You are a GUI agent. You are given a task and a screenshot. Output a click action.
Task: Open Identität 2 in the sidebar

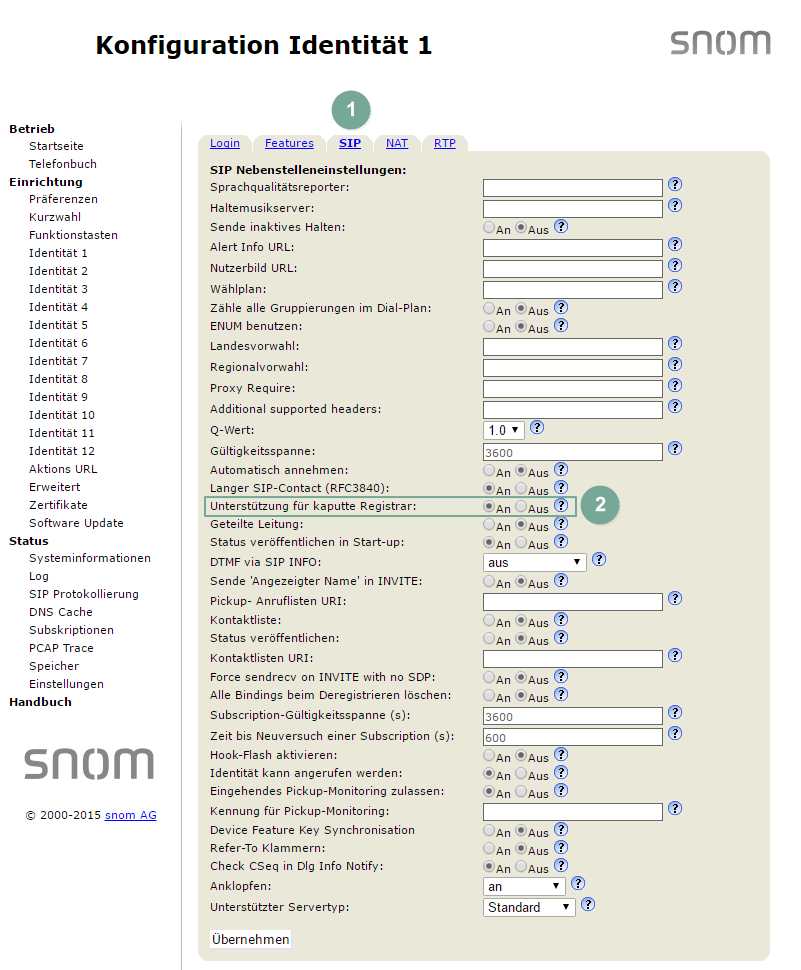58,271
